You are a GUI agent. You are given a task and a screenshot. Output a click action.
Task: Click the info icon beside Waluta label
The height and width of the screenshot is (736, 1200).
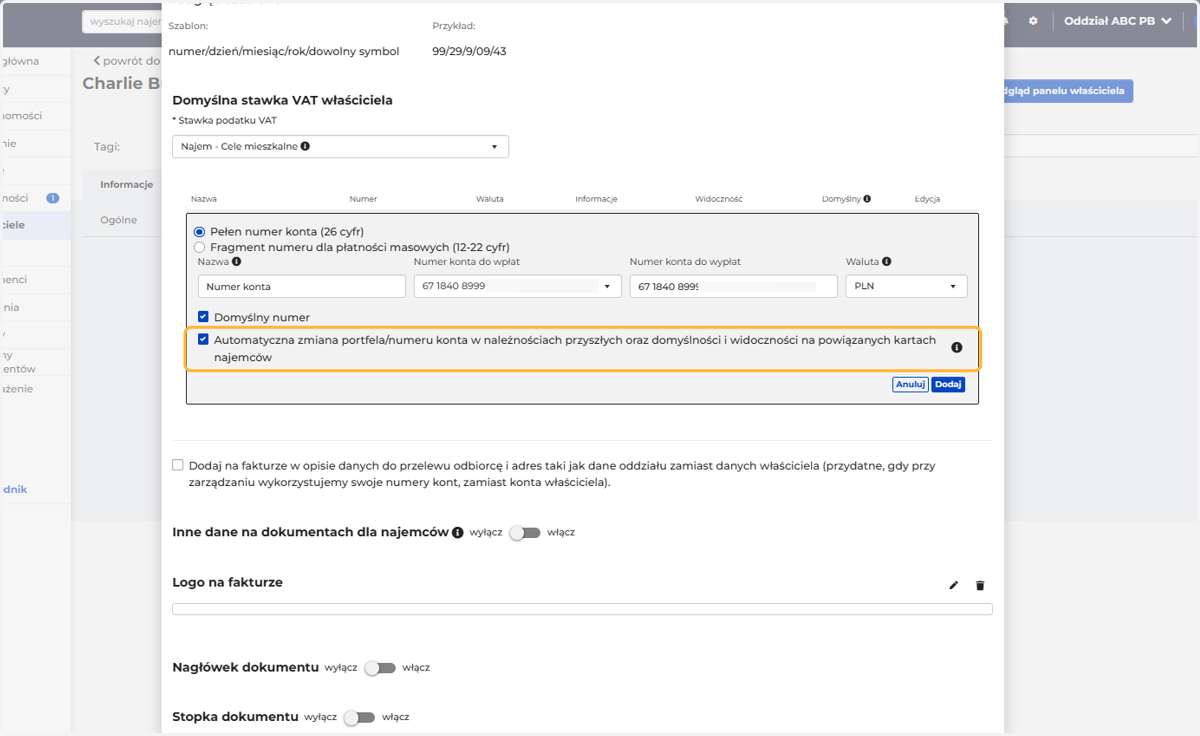pos(887,262)
